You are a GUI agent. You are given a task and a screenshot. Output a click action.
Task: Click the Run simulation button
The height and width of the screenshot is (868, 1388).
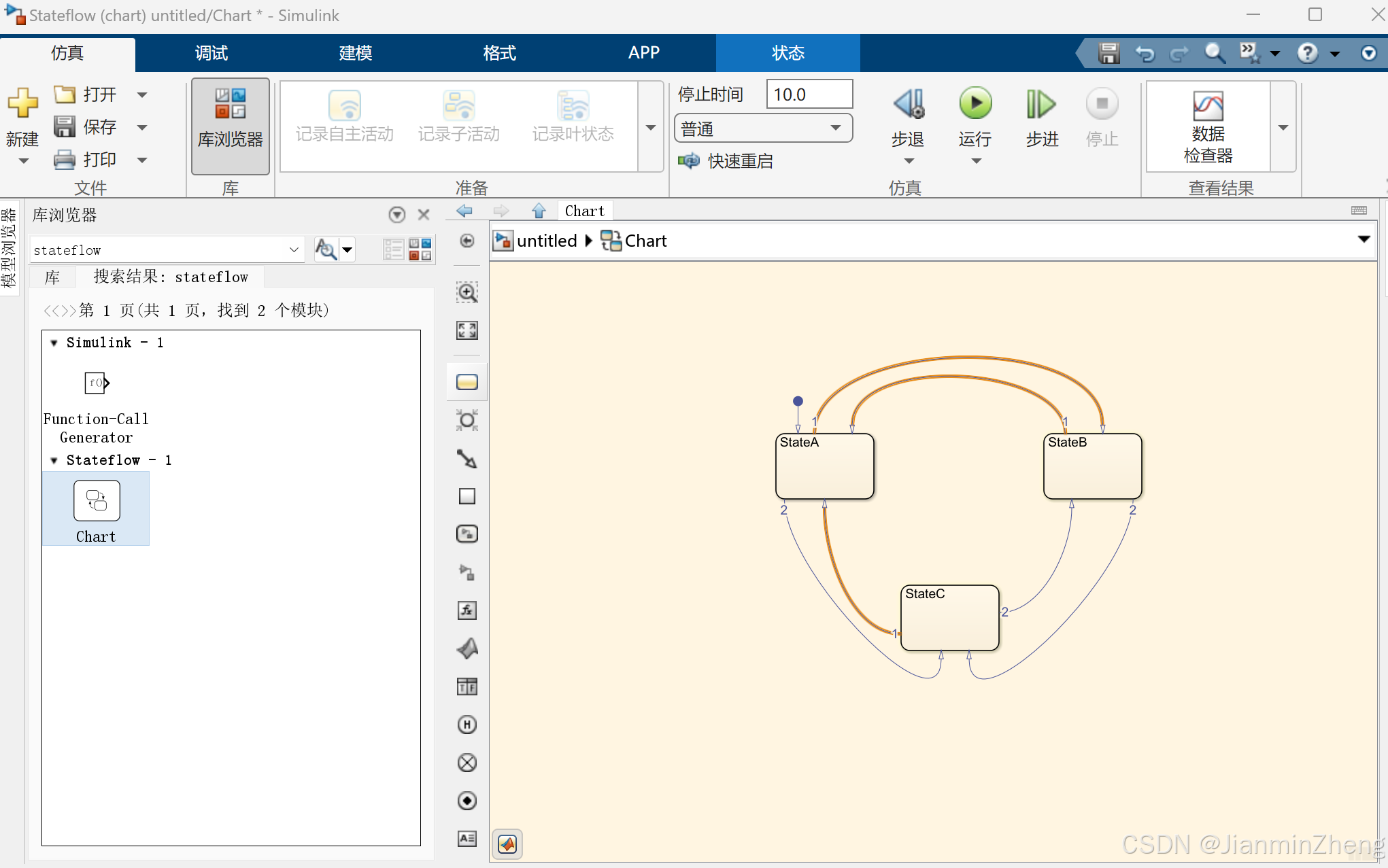(975, 105)
